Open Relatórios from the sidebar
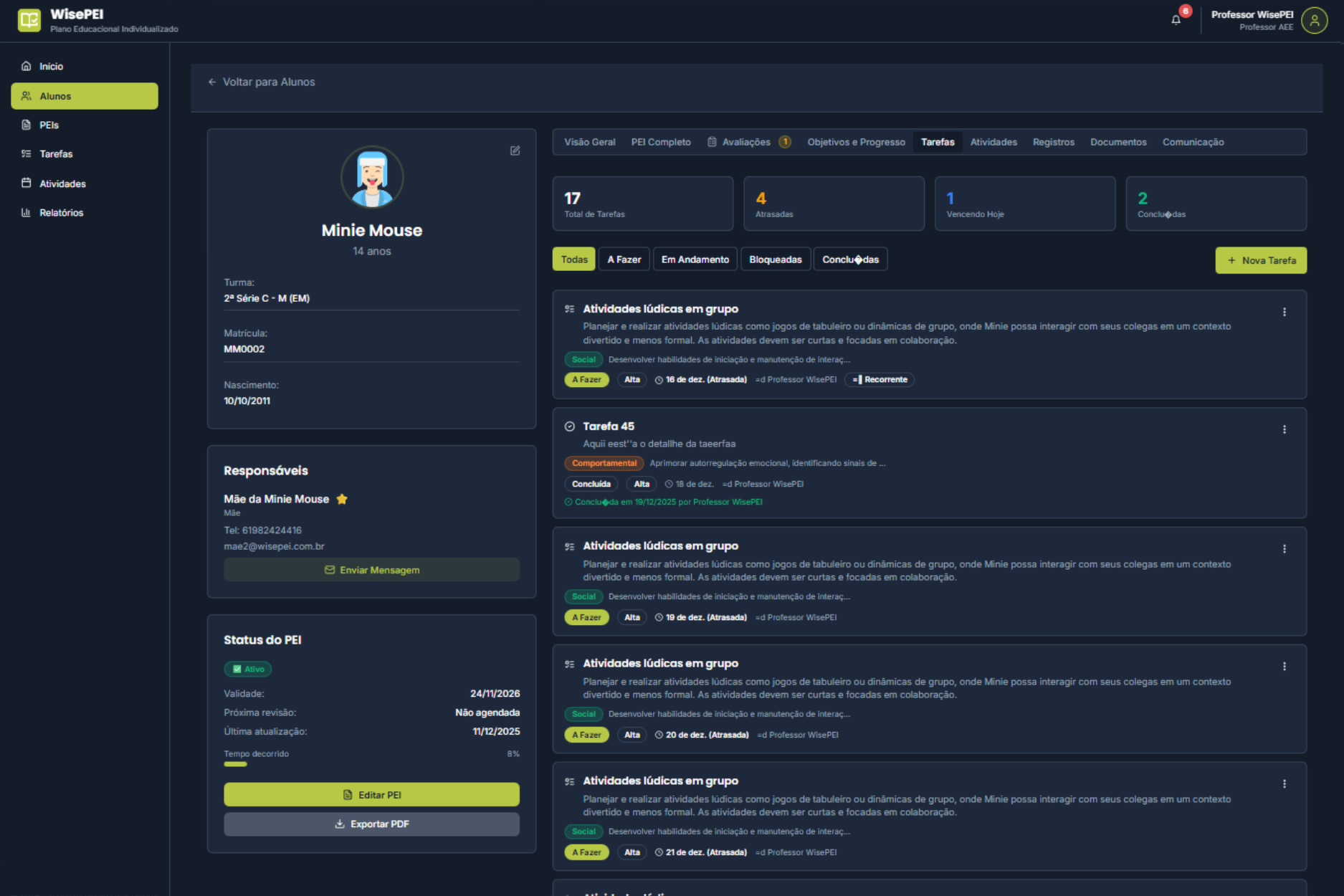Screen dimensions: 1344x896 pyautogui.click(x=61, y=213)
